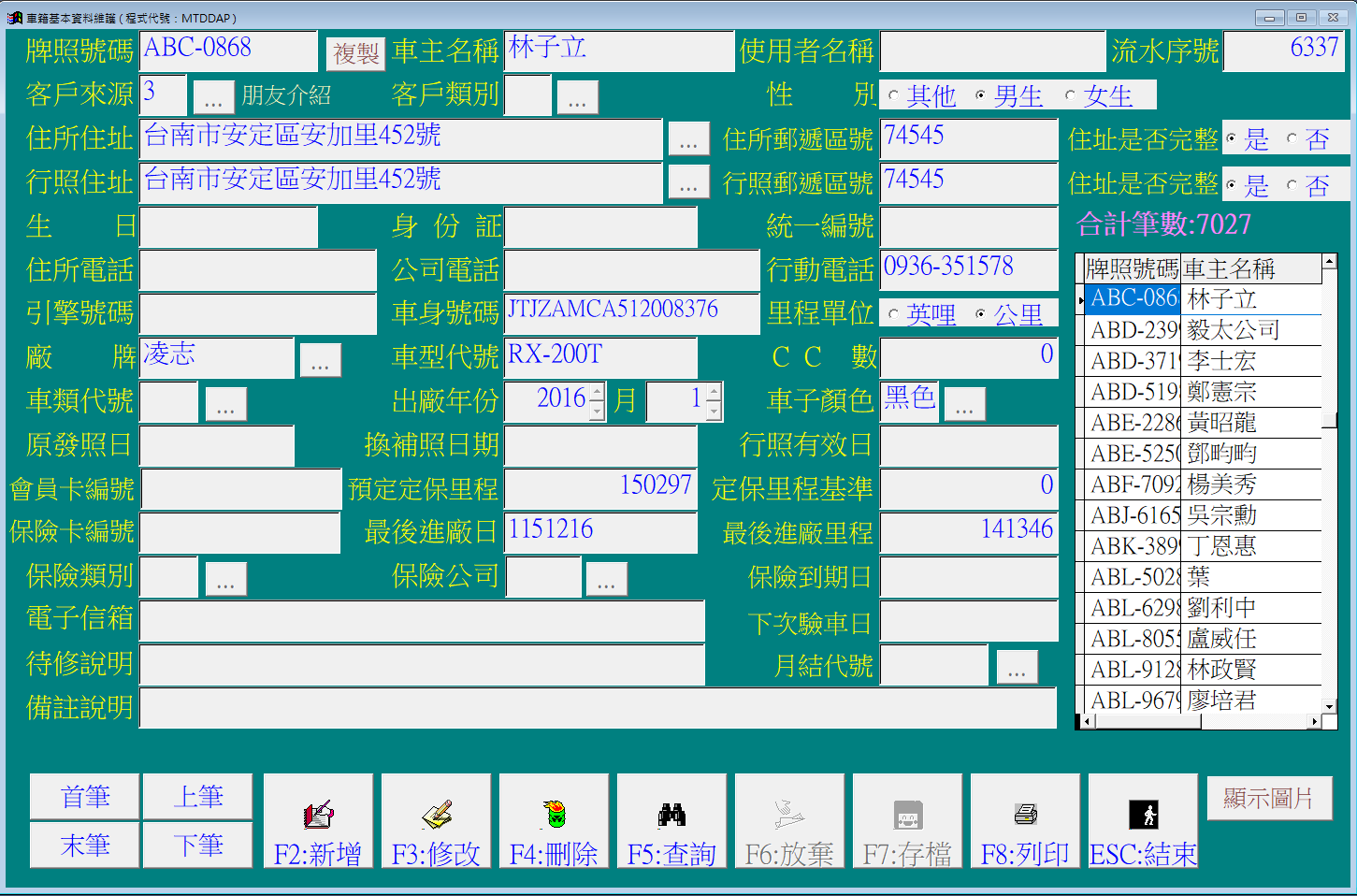
Task: Click the 行動電話 mobile phone field
Action: click(x=969, y=269)
